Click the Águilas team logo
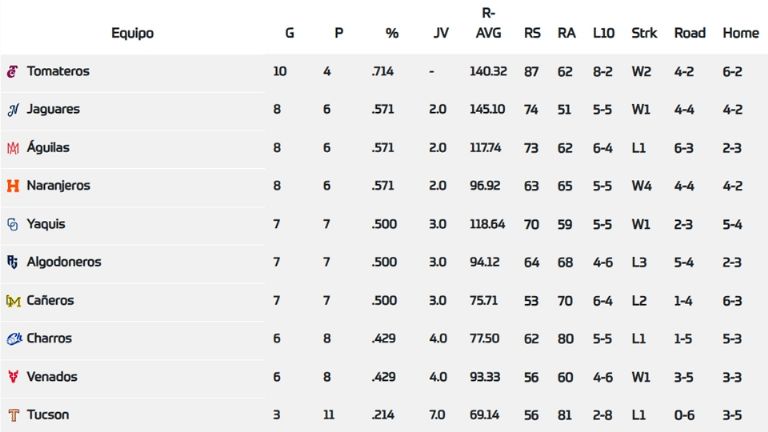The image size is (768, 432). point(13,148)
